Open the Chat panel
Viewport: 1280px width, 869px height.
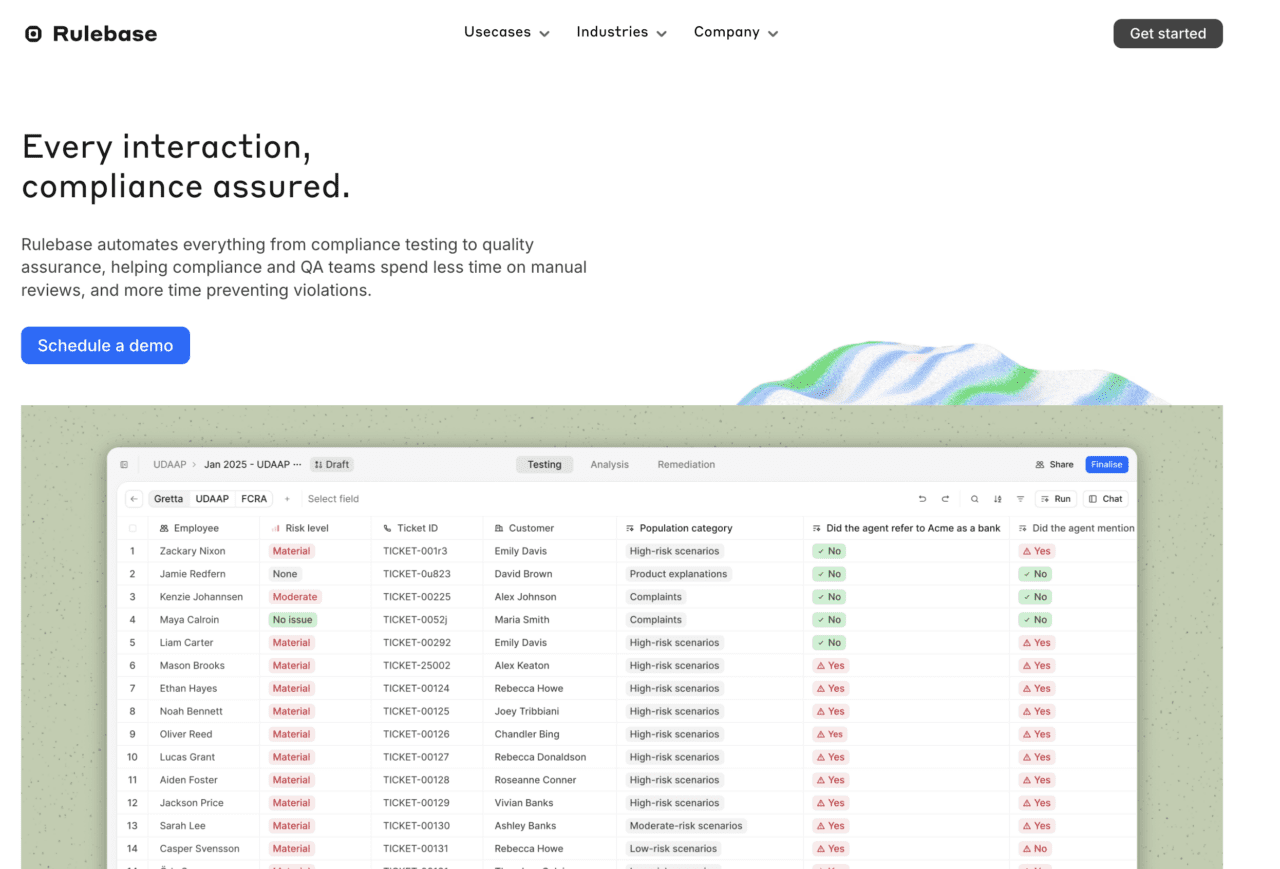coord(1106,498)
